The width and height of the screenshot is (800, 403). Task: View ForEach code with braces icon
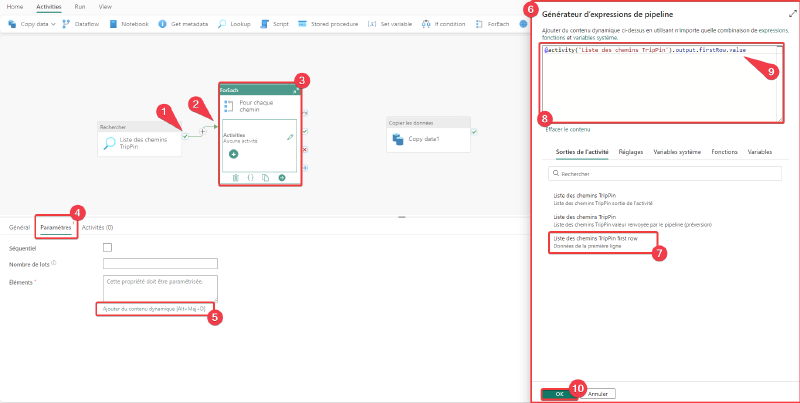(x=251, y=178)
